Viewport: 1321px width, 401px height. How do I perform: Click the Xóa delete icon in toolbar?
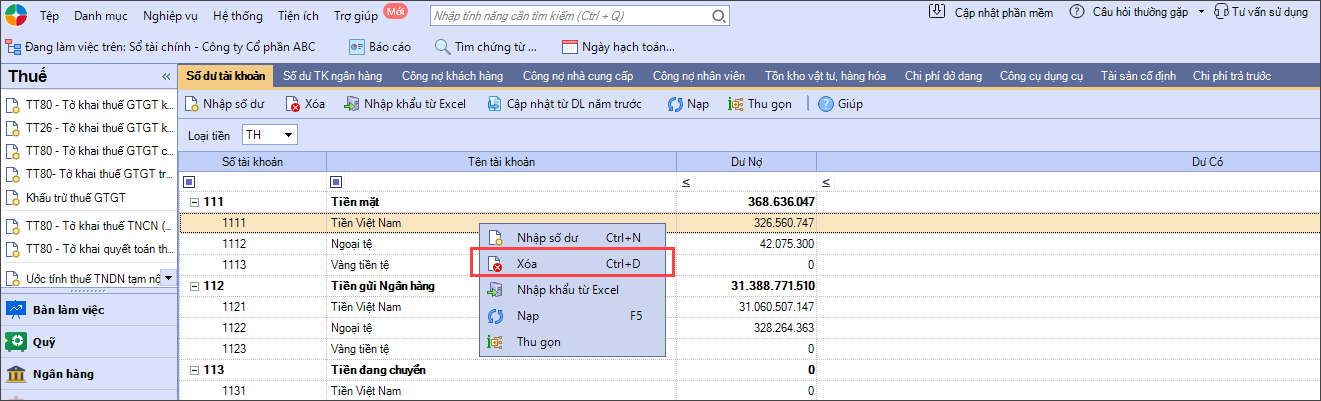[x=293, y=104]
